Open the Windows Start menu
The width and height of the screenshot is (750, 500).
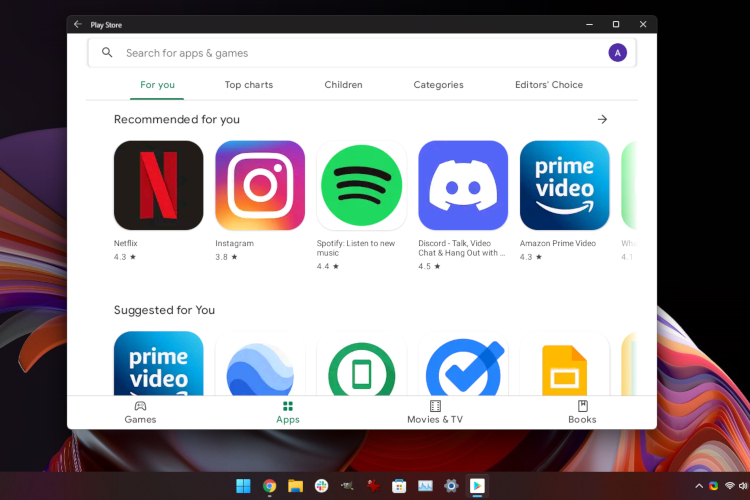243,486
